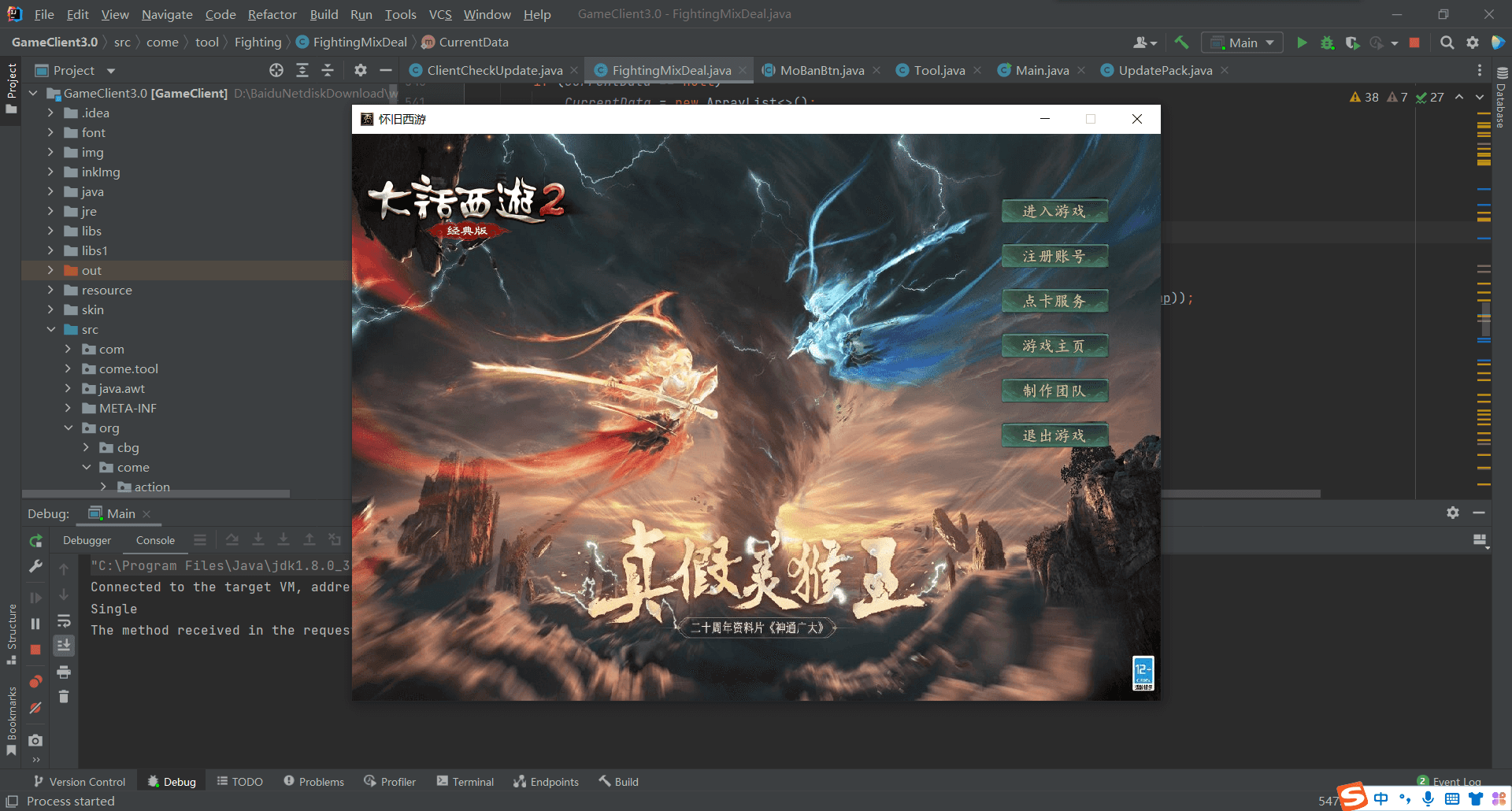Switch to the Tool.java editor tab
This screenshot has height=811, width=1512.
[x=939, y=70]
